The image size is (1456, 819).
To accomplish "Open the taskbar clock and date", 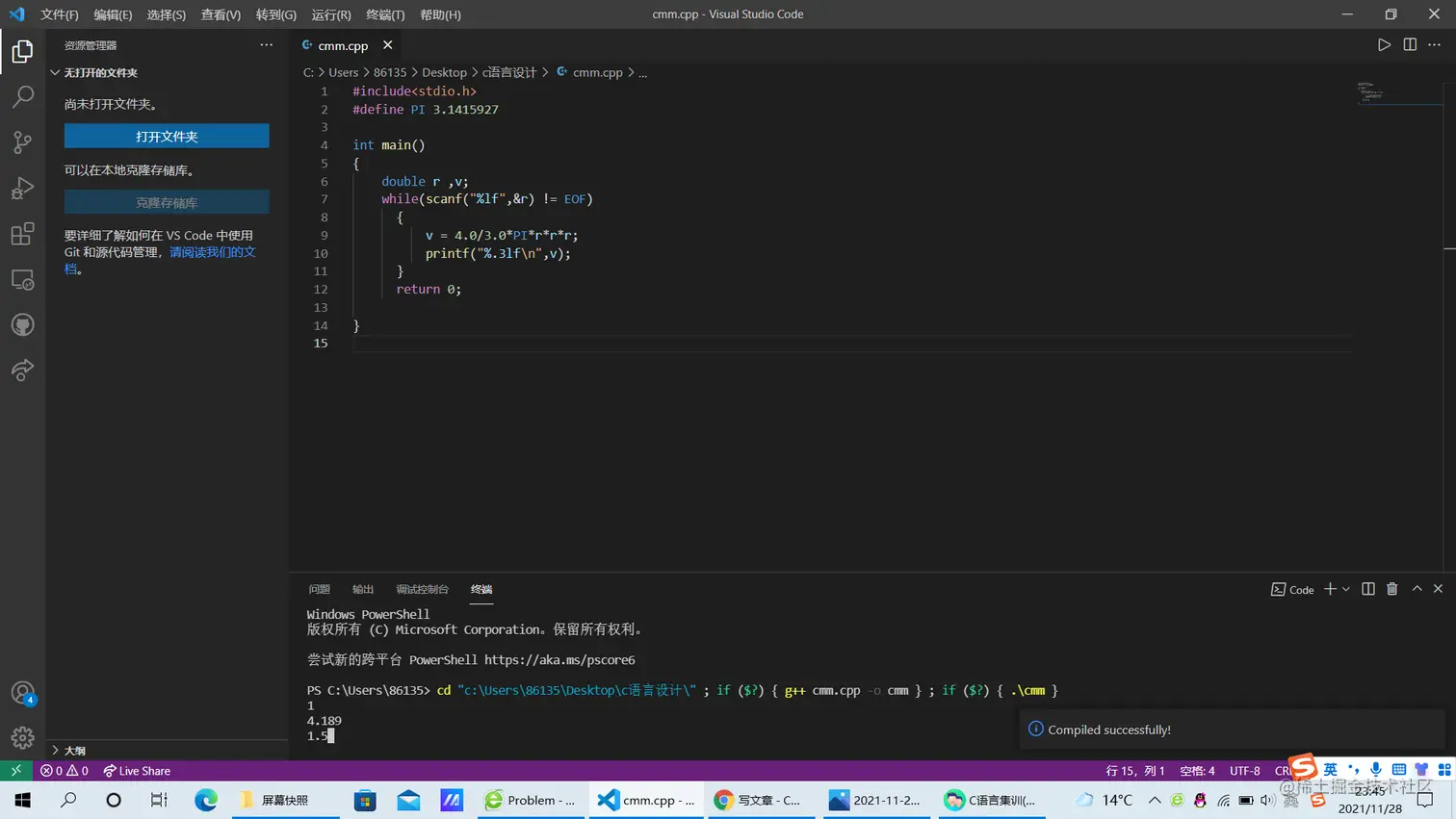I will click(1370, 800).
